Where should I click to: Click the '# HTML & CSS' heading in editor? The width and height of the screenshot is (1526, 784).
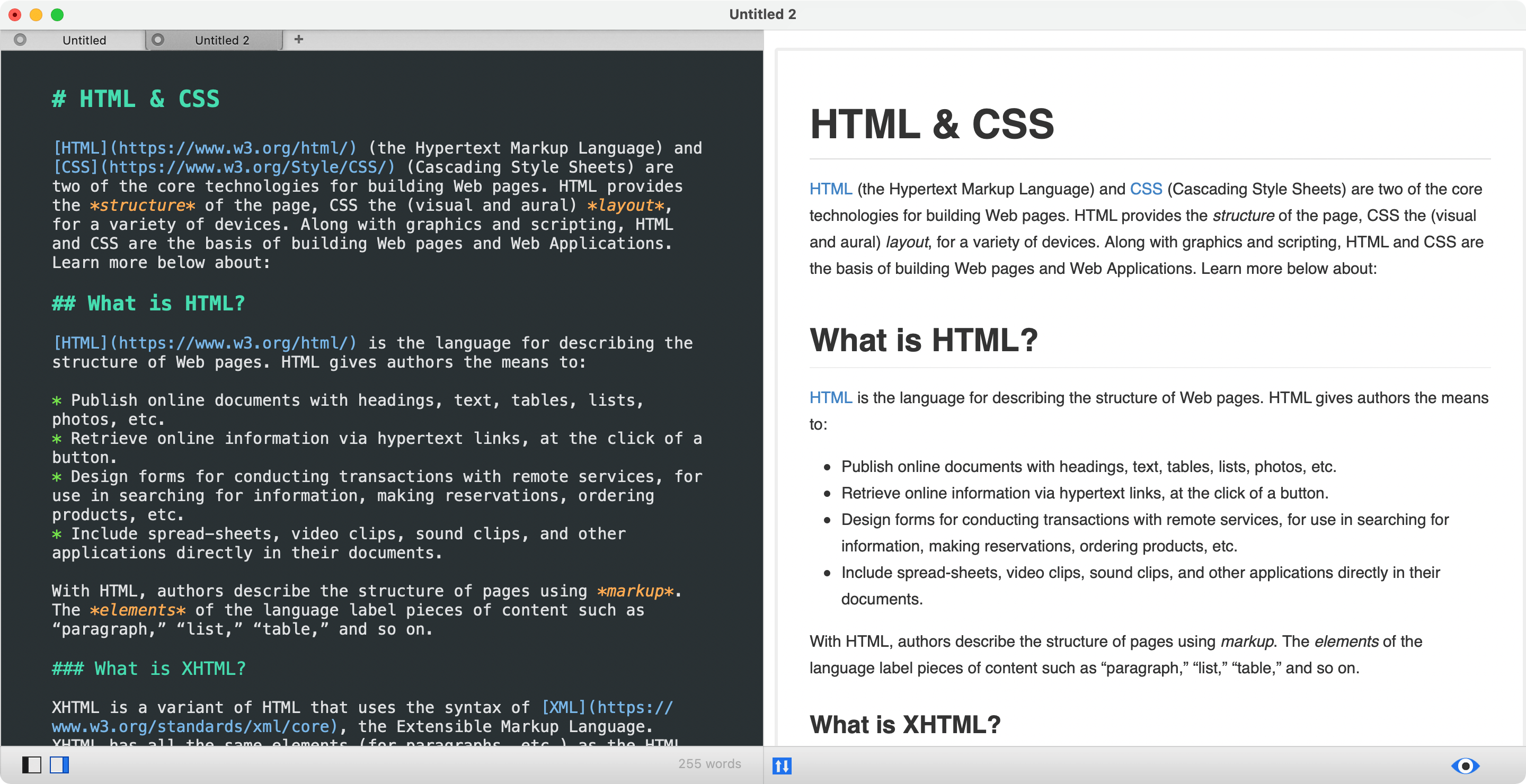(x=136, y=99)
